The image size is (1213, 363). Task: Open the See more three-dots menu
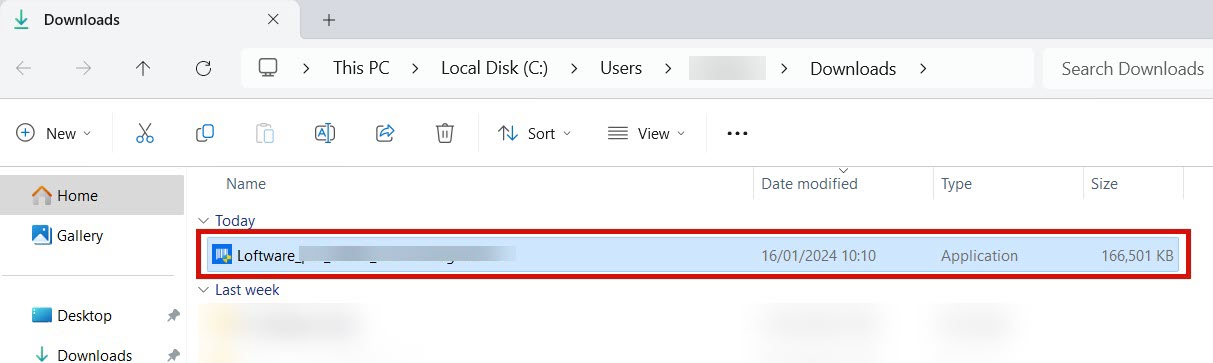(x=737, y=133)
